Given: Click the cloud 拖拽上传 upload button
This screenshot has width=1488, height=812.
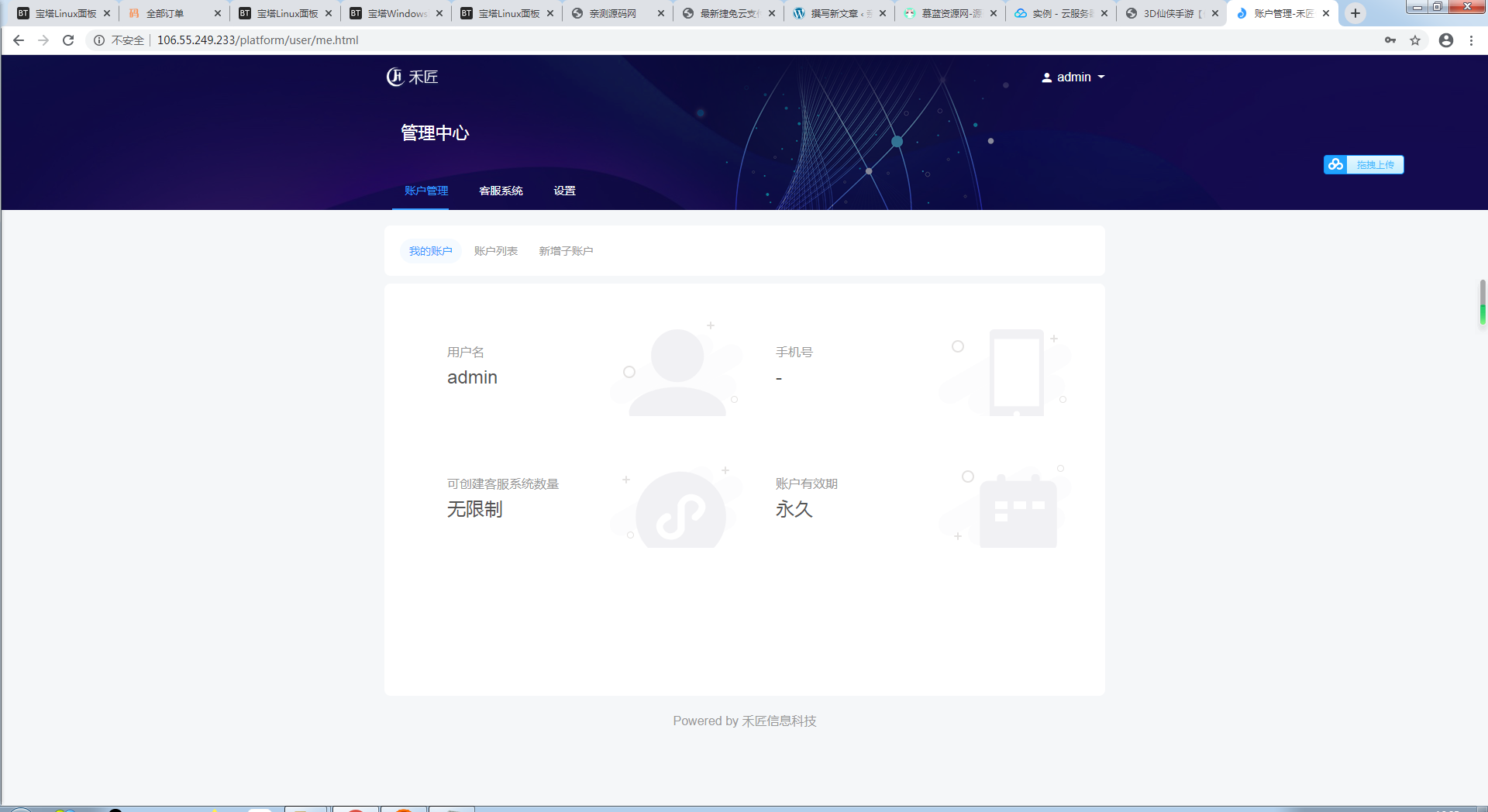Looking at the screenshot, I should coord(1363,164).
